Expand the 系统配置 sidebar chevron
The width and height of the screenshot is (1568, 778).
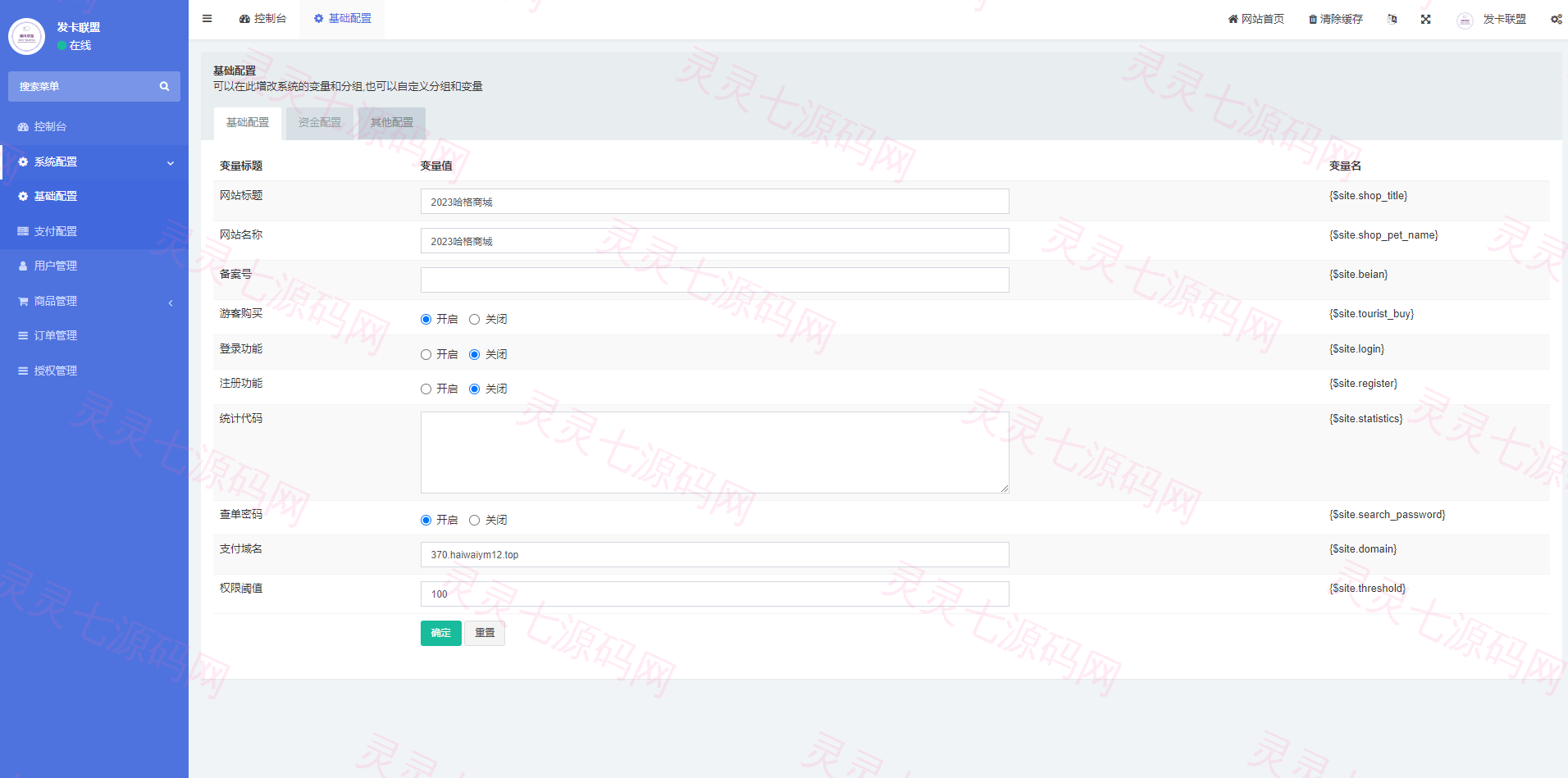pyautogui.click(x=171, y=162)
